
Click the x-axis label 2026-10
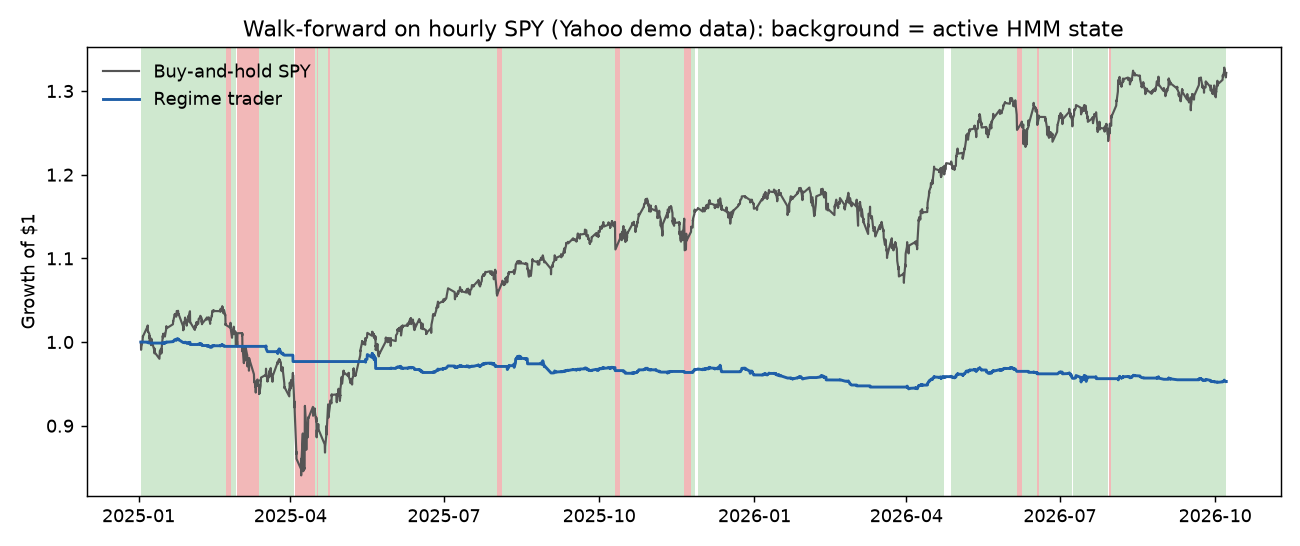[1213, 517]
